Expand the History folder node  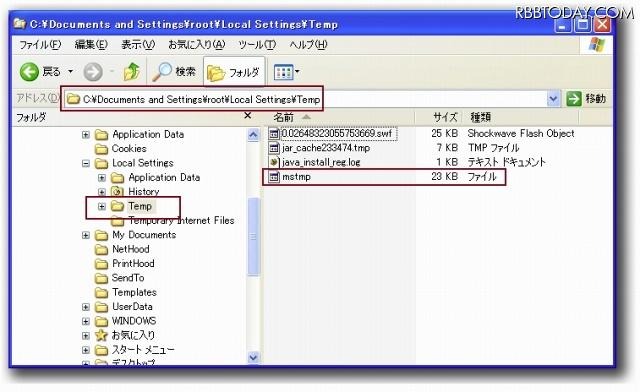tap(102, 192)
